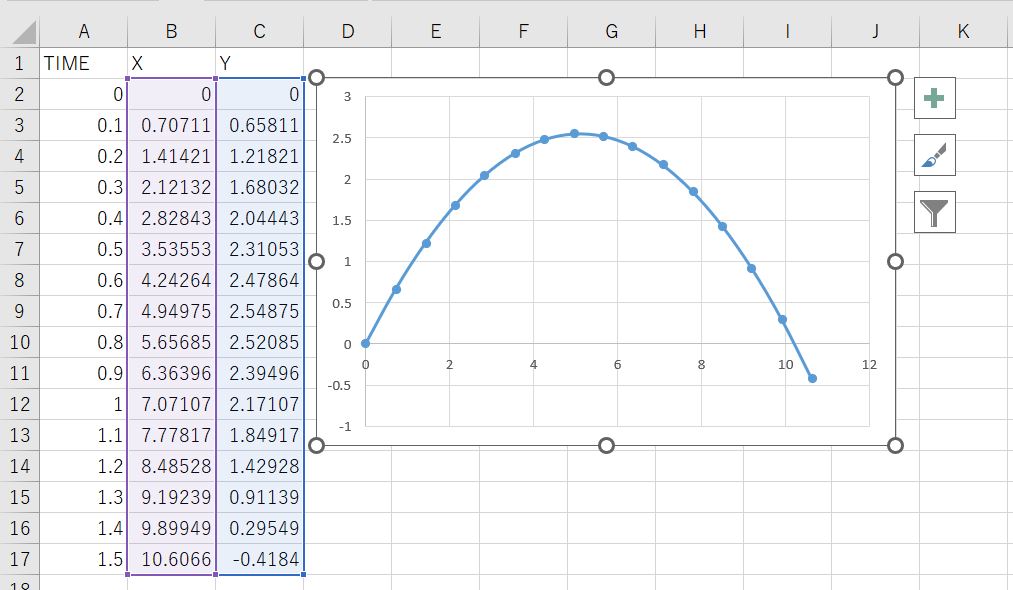This screenshot has width=1013, height=590.
Task: Select column C header
Action: click(259, 32)
